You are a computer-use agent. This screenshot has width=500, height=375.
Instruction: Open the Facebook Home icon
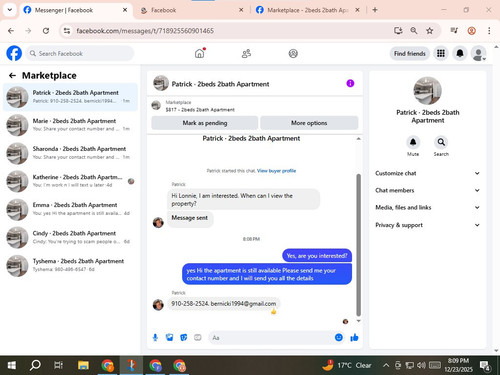click(x=199, y=53)
